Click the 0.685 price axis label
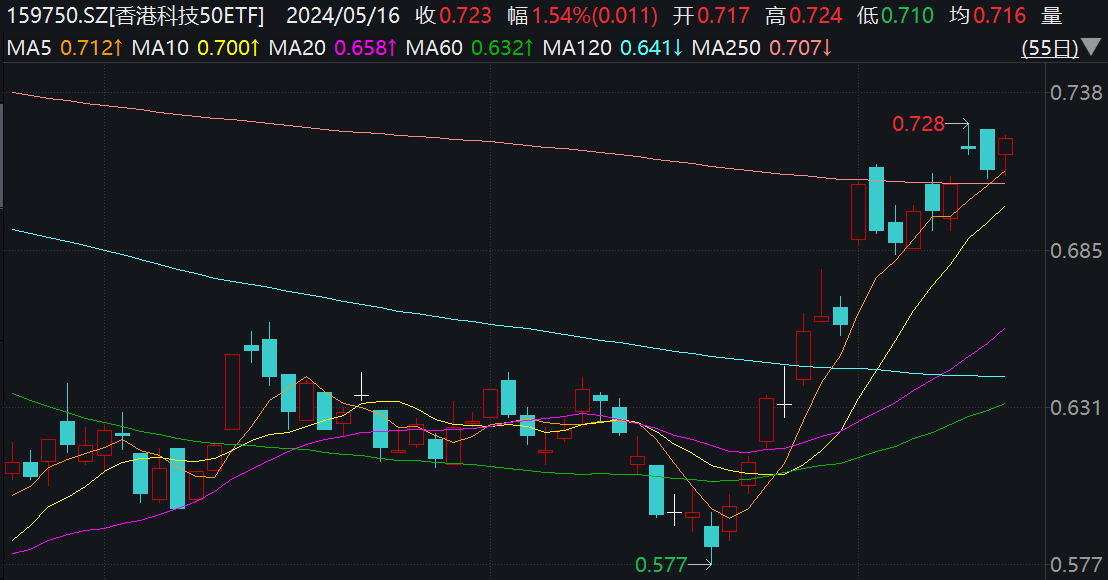 (1076, 250)
